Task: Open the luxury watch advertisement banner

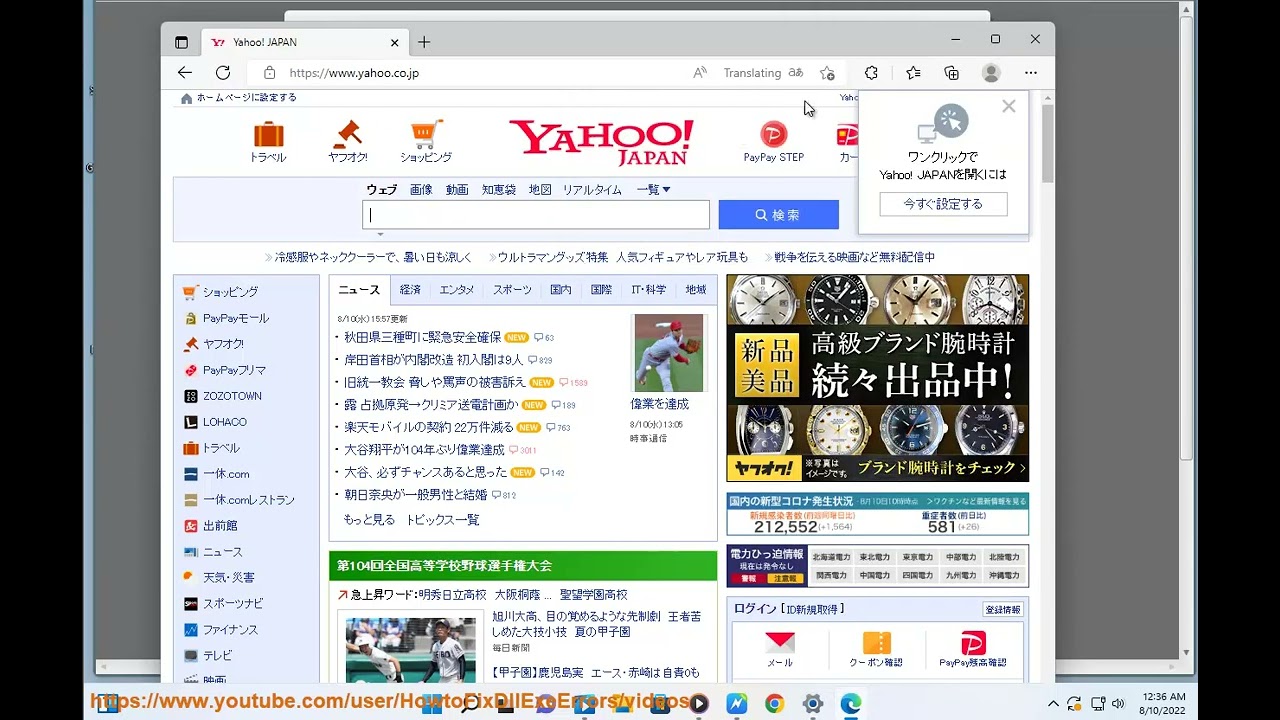Action: click(x=877, y=378)
